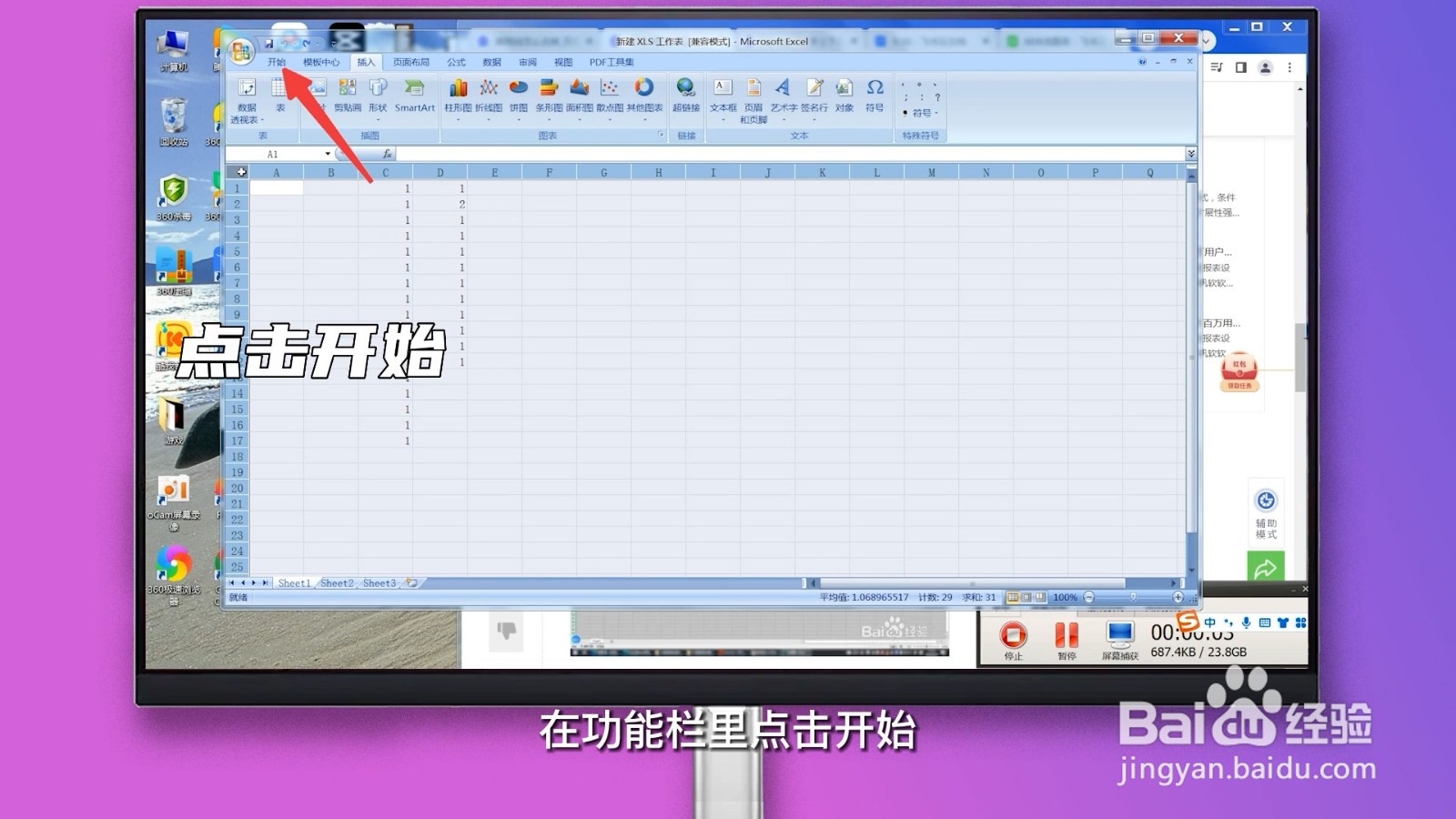
Task: Toggle Sogou punctuation mode
Action: coord(1228,622)
